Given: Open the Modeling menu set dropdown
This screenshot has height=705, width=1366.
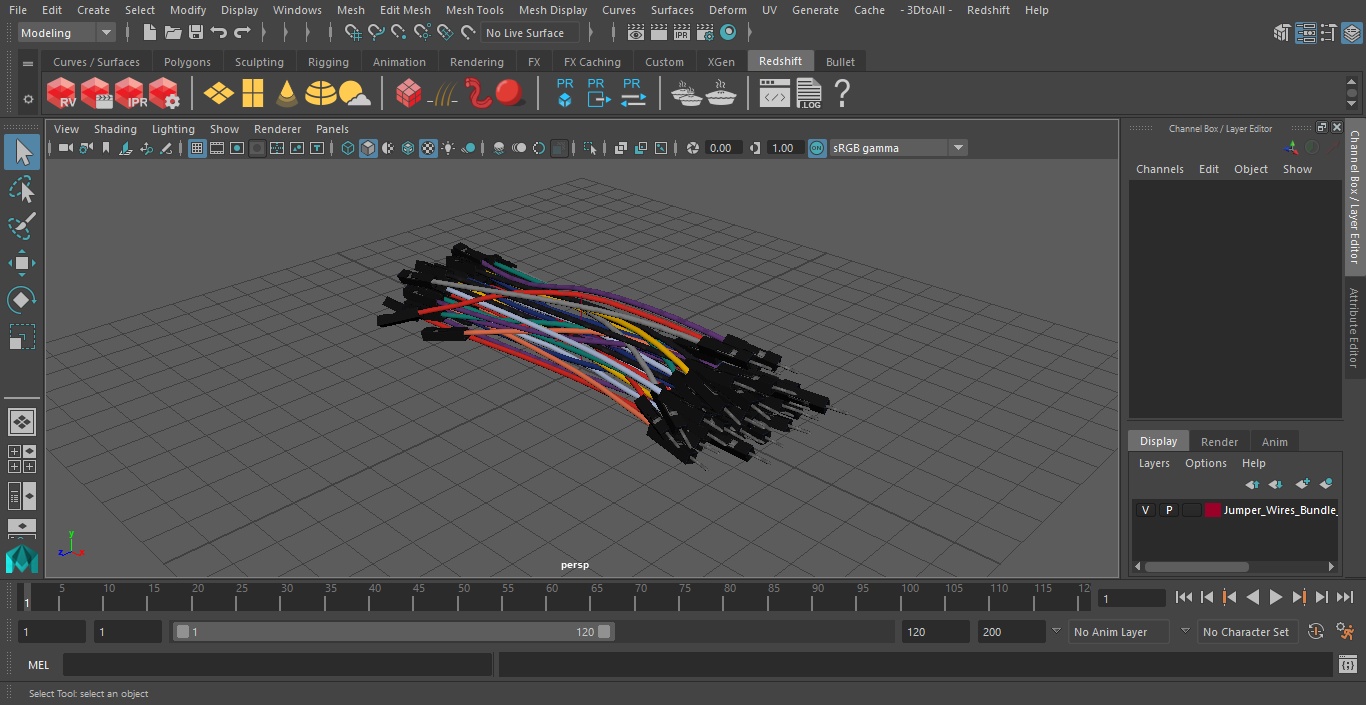Looking at the screenshot, I should (x=67, y=33).
